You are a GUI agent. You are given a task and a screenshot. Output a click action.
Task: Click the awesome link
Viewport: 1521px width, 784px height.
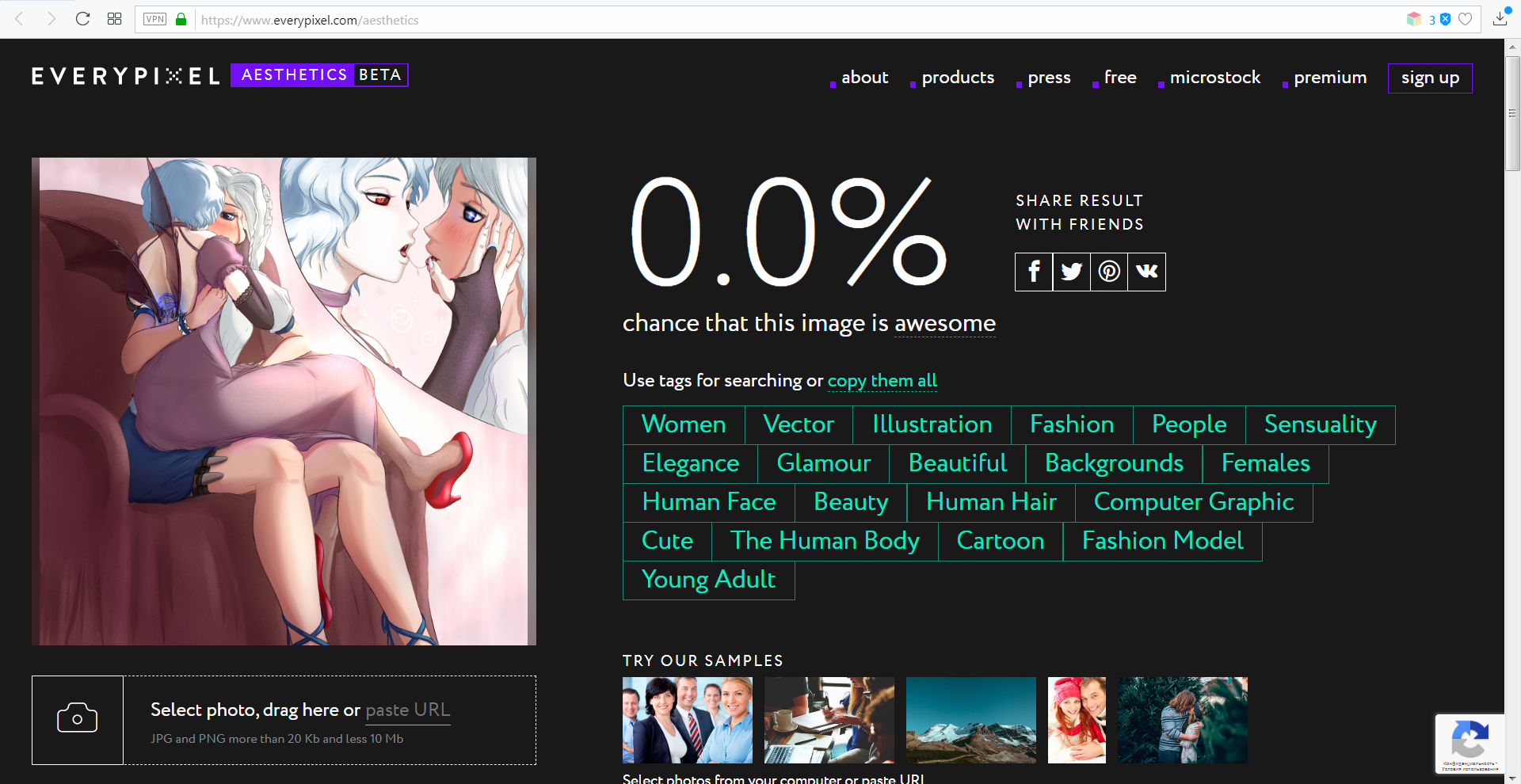click(x=945, y=323)
